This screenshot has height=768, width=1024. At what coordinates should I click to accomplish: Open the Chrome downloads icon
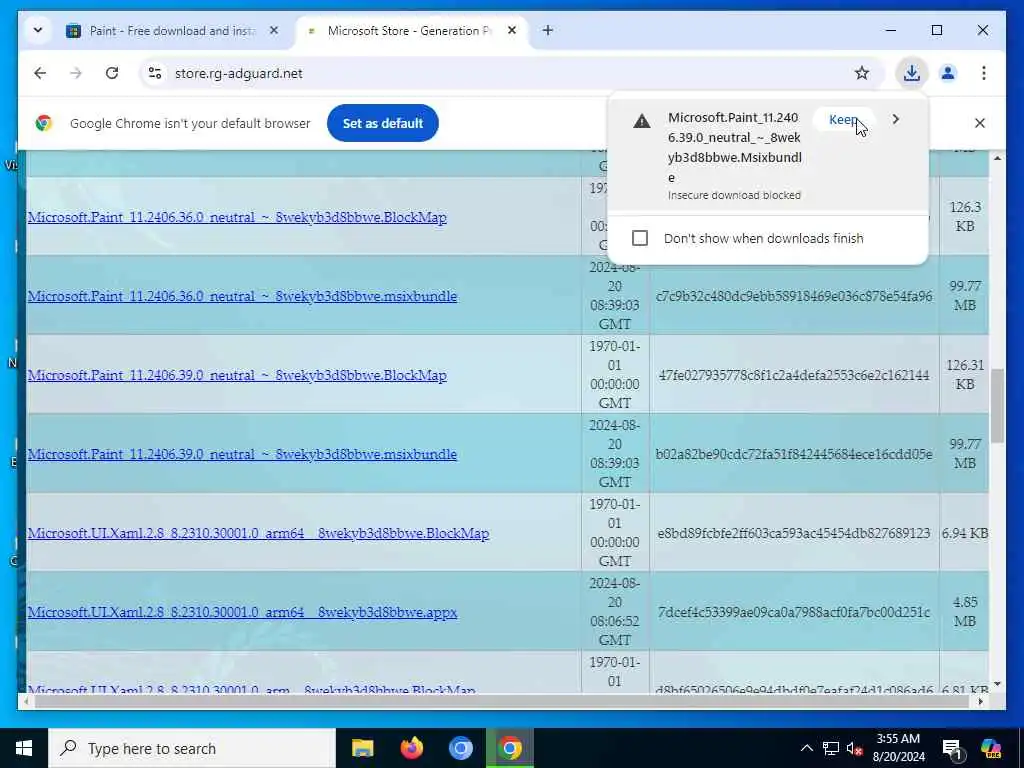[x=912, y=73]
